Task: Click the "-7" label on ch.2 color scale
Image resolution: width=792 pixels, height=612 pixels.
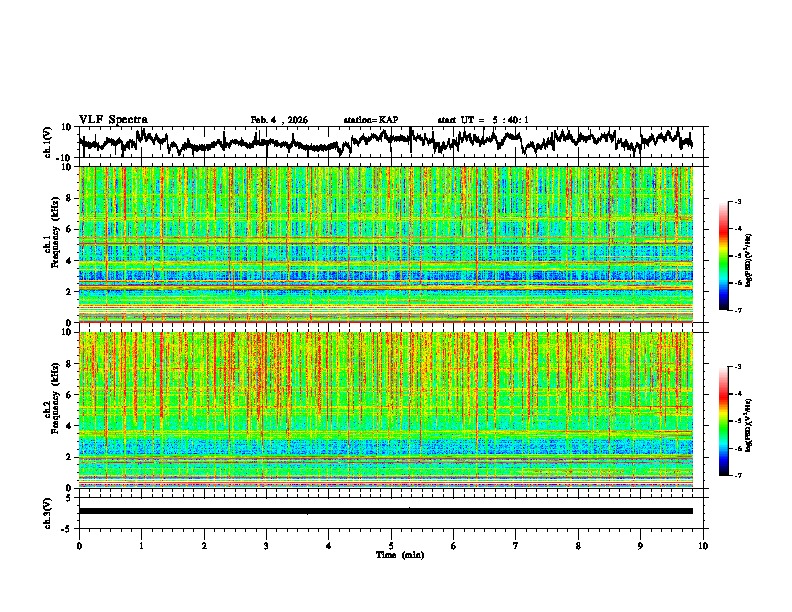Action: click(738, 475)
